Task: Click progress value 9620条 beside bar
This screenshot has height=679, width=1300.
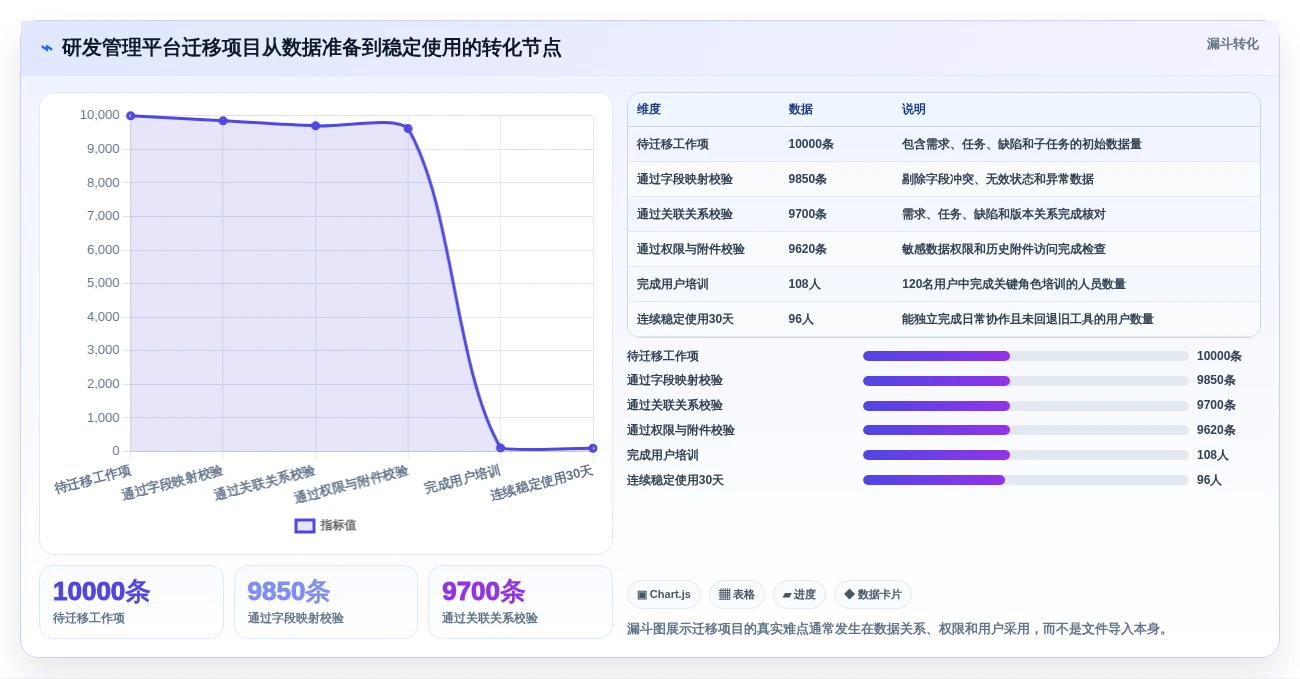Action: coord(1216,430)
